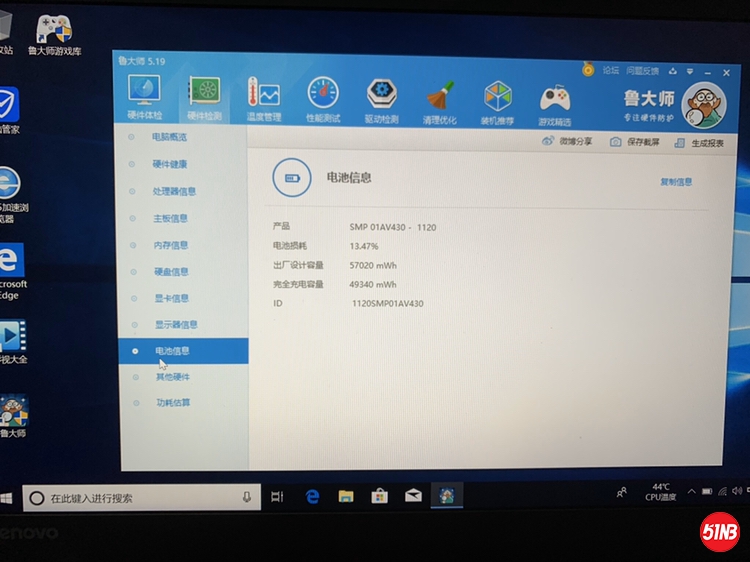Select the 温度管理 temperature management icon
Image resolution: width=750 pixels, height=562 pixels.
[264, 99]
